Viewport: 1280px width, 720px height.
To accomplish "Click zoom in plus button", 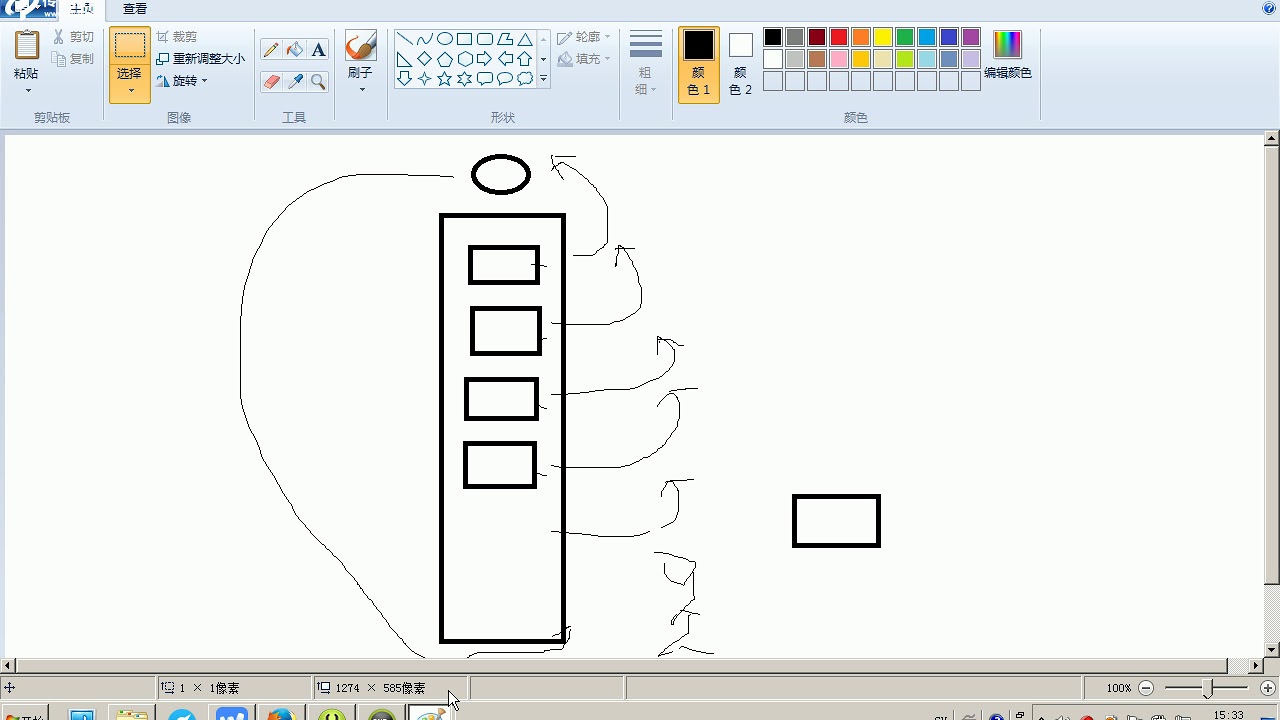I will [1268, 688].
